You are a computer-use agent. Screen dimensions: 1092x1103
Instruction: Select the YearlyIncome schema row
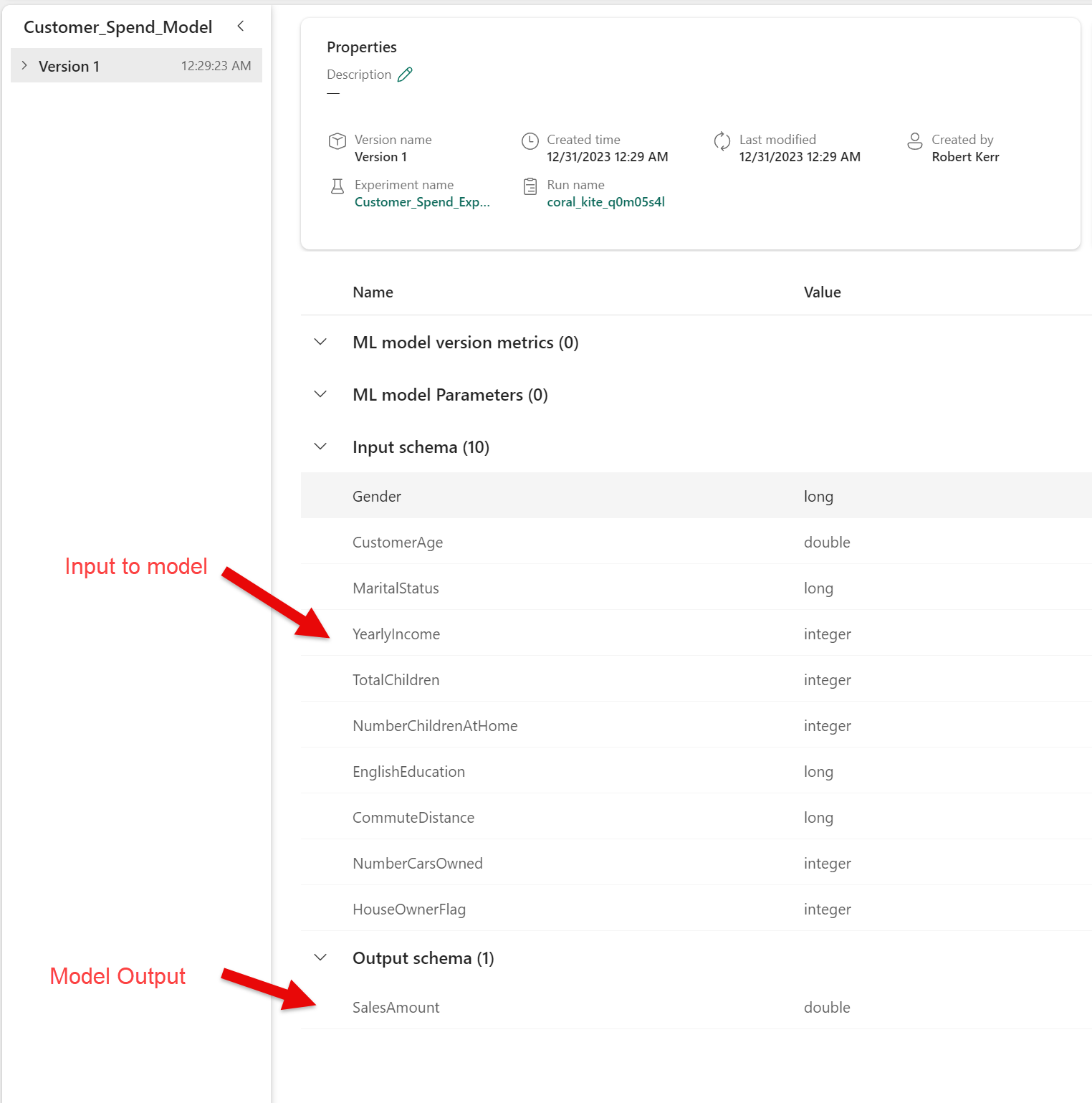point(396,634)
